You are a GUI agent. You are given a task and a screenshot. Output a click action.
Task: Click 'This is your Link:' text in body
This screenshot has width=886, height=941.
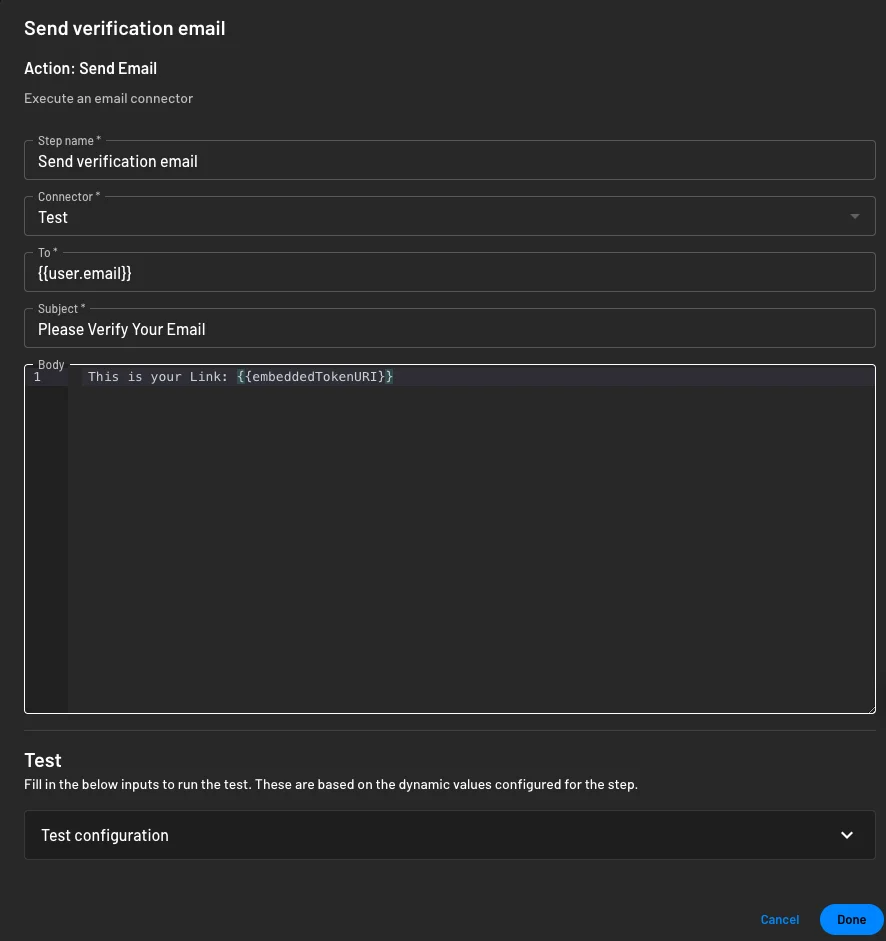(158, 377)
